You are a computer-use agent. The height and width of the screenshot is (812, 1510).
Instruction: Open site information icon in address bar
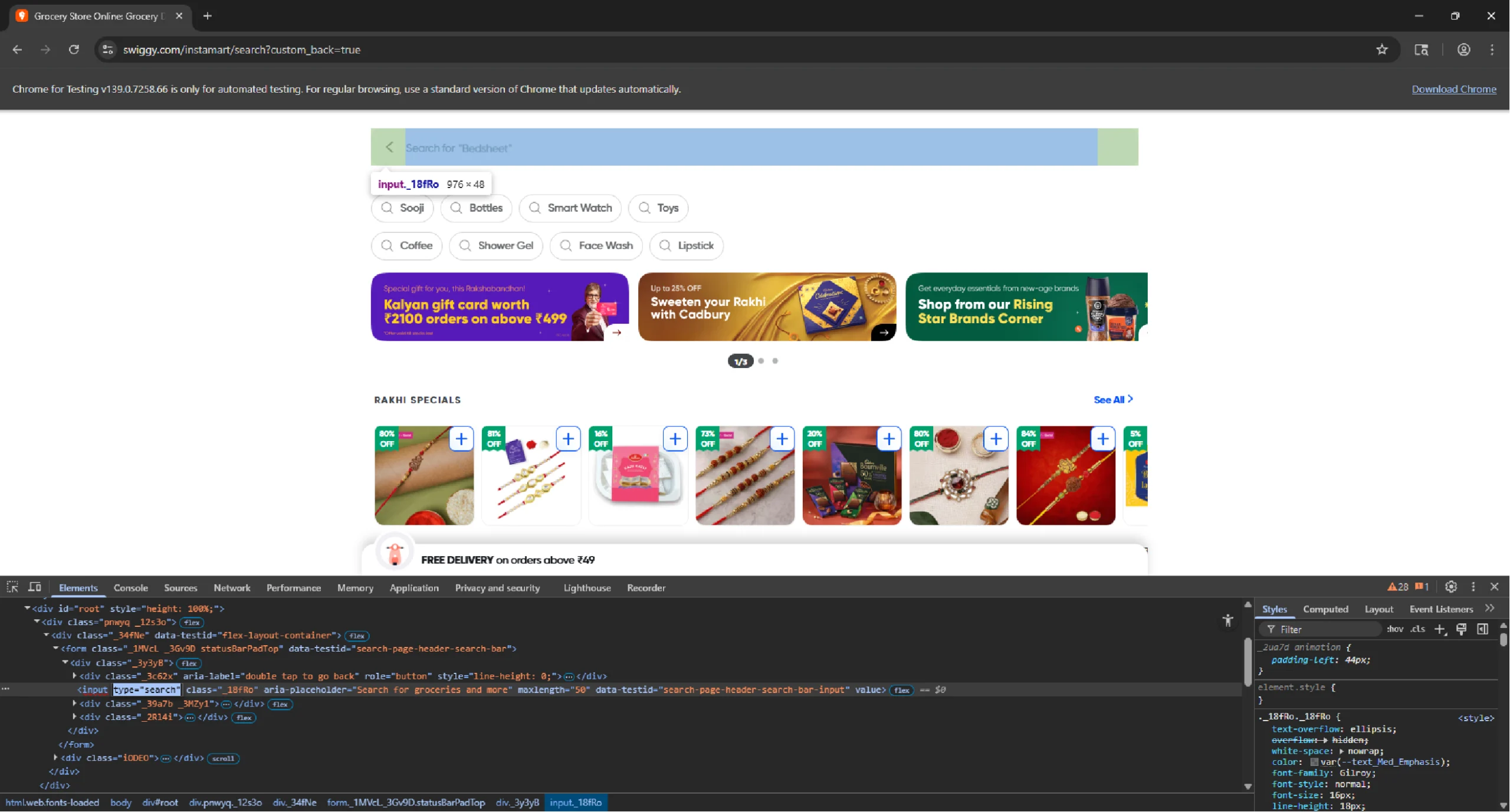108,50
